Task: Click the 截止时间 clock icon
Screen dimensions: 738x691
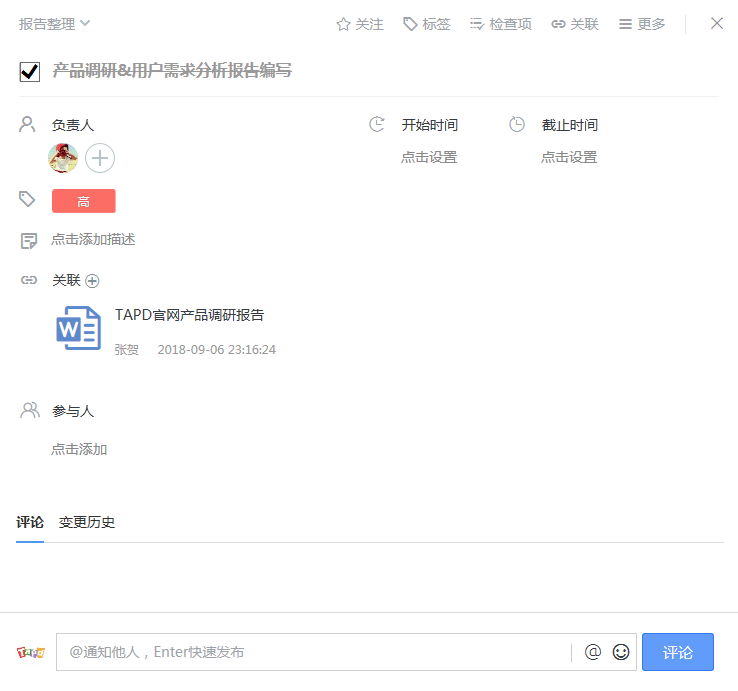Action: coord(517,124)
